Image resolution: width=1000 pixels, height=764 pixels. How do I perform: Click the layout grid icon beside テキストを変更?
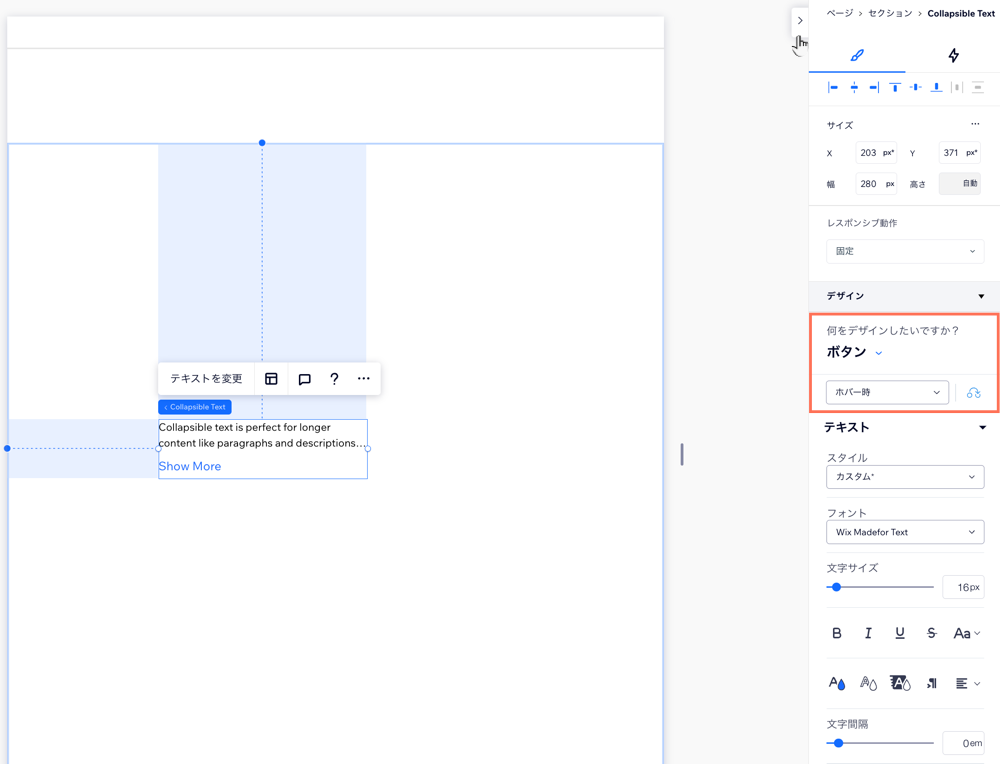coord(271,378)
